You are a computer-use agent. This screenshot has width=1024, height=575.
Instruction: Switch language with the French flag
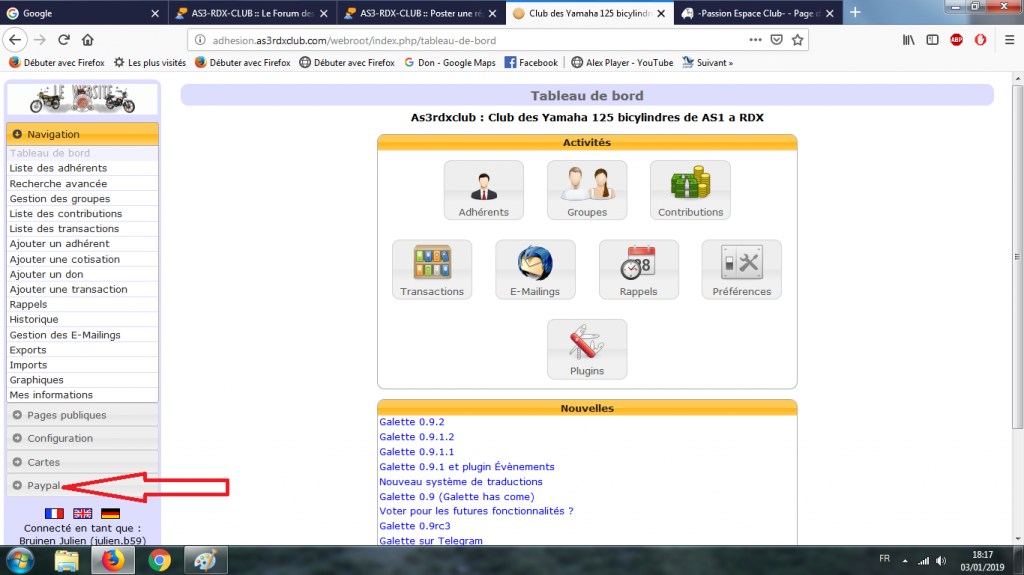(x=54, y=513)
